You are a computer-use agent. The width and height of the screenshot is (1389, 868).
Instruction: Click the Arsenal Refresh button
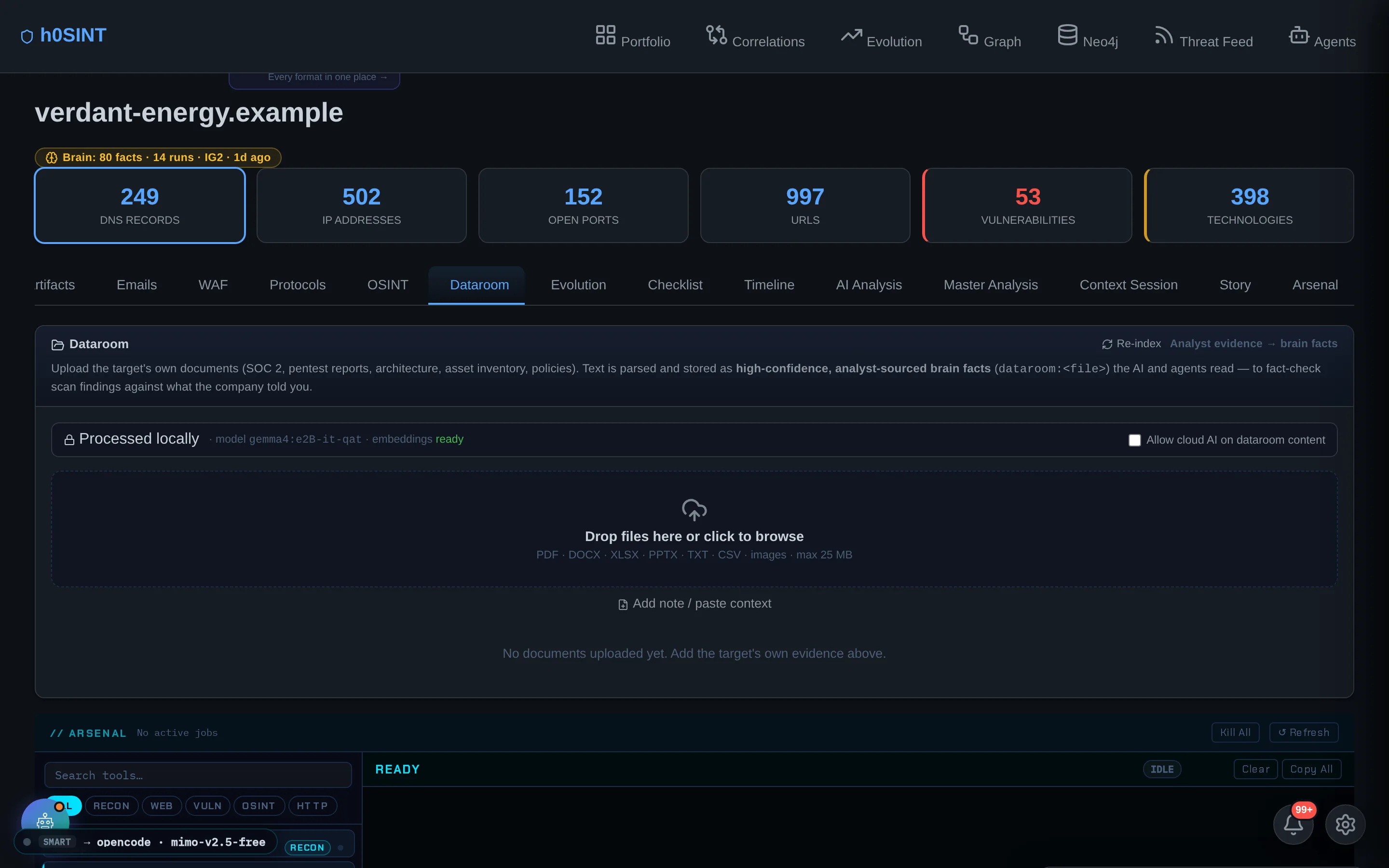click(1304, 732)
